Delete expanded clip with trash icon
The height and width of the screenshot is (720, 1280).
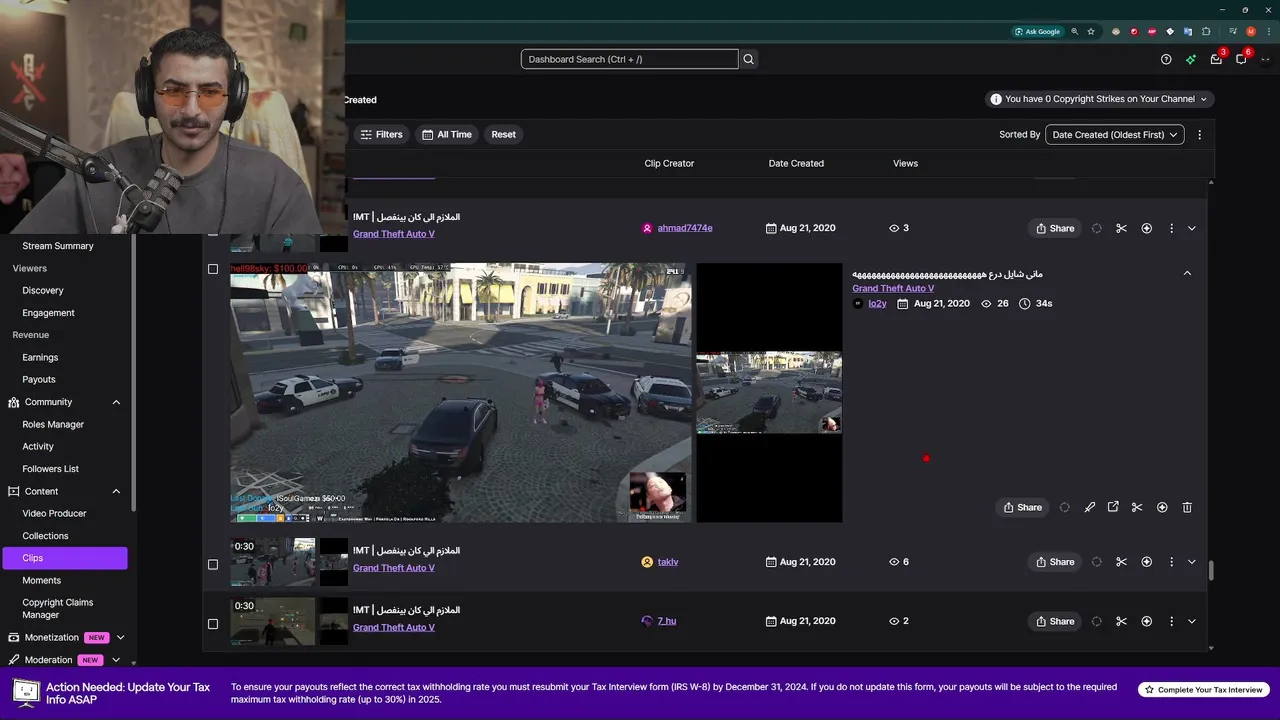pos(1187,507)
